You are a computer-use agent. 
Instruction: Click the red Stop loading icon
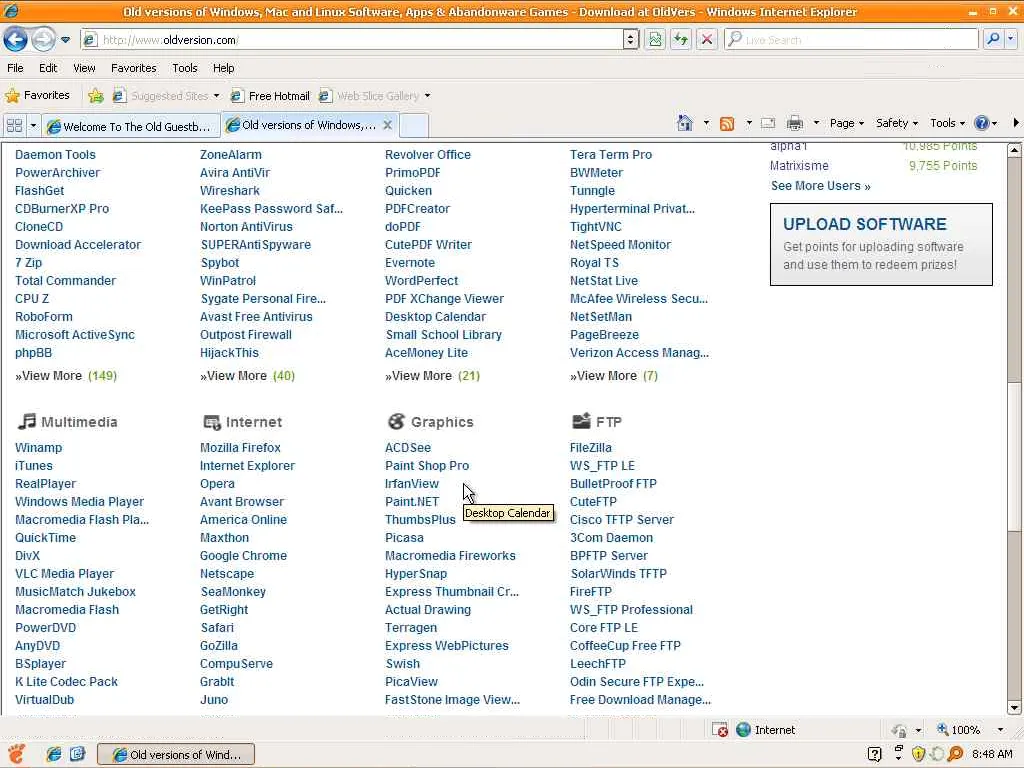(x=707, y=40)
